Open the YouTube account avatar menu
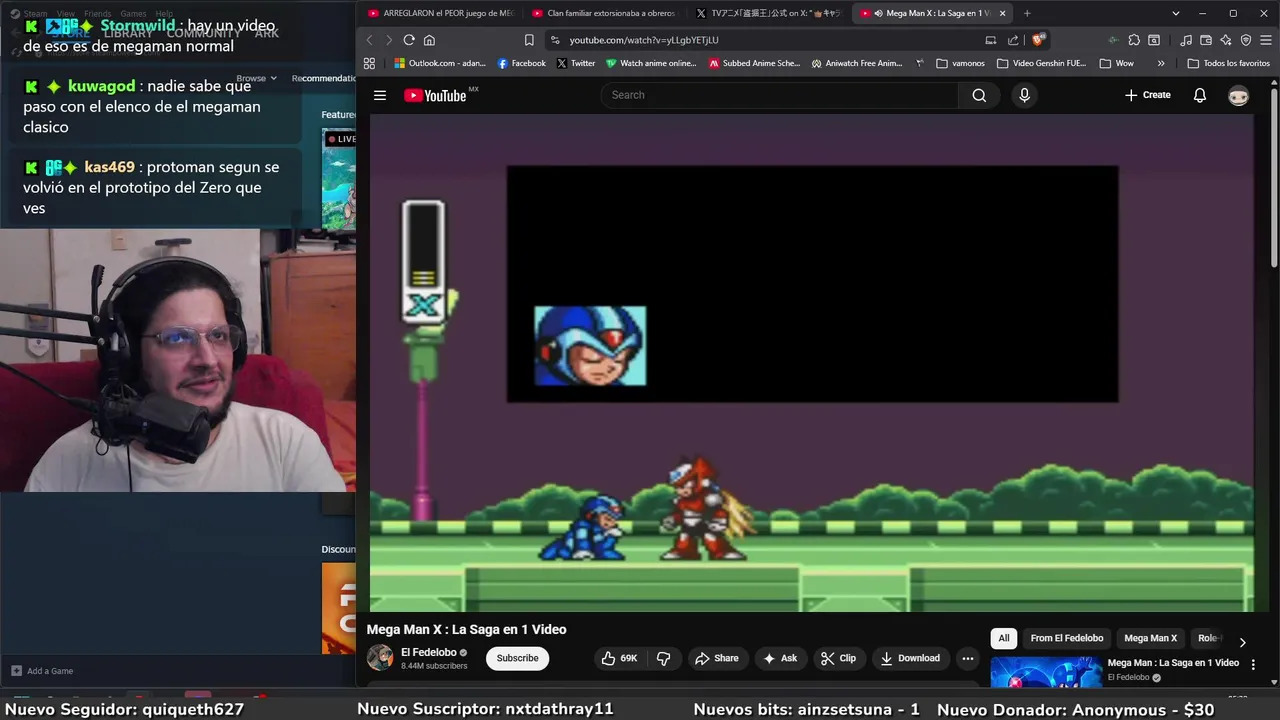This screenshot has height=720, width=1280. tap(1239, 95)
